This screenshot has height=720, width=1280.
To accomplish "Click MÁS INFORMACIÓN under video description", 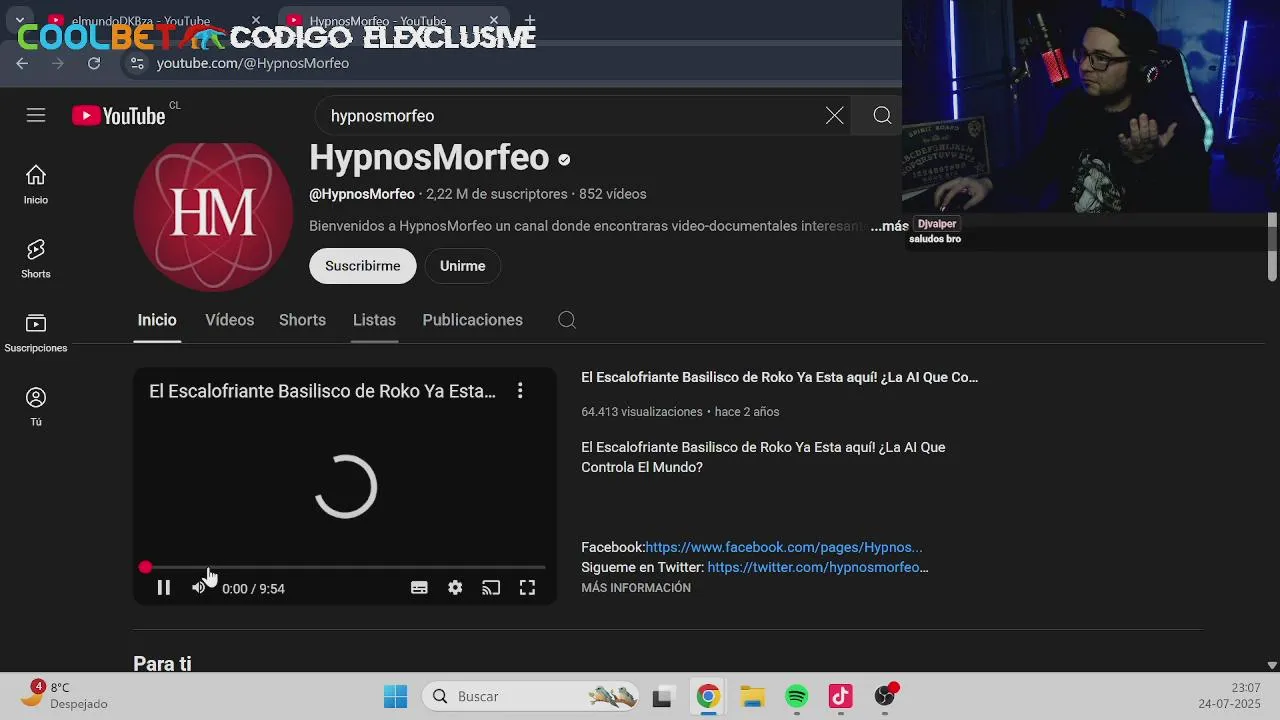I will pyautogui.click(x=636, y=588).
